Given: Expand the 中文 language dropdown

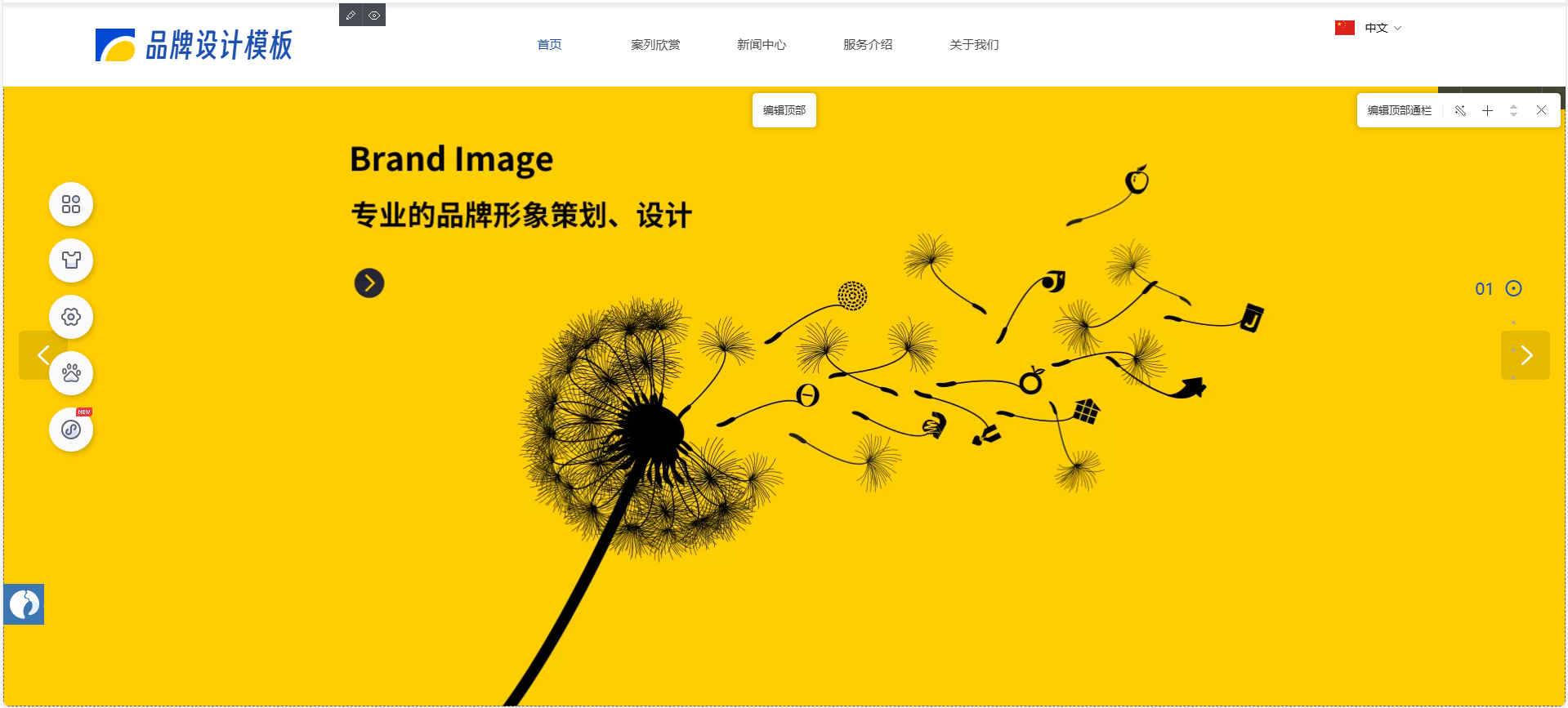Looking at the screenshot, I should click(x=1383, y=28).
